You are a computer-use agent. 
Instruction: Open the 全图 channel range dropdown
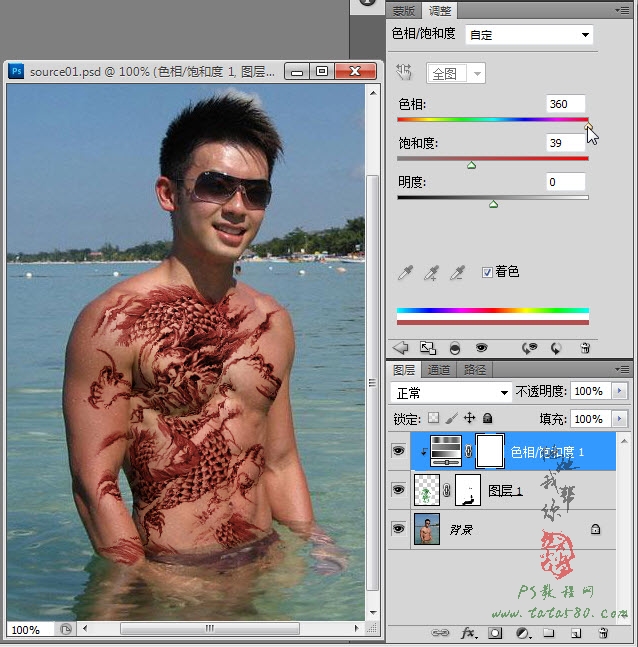click(x=456, y=73)
